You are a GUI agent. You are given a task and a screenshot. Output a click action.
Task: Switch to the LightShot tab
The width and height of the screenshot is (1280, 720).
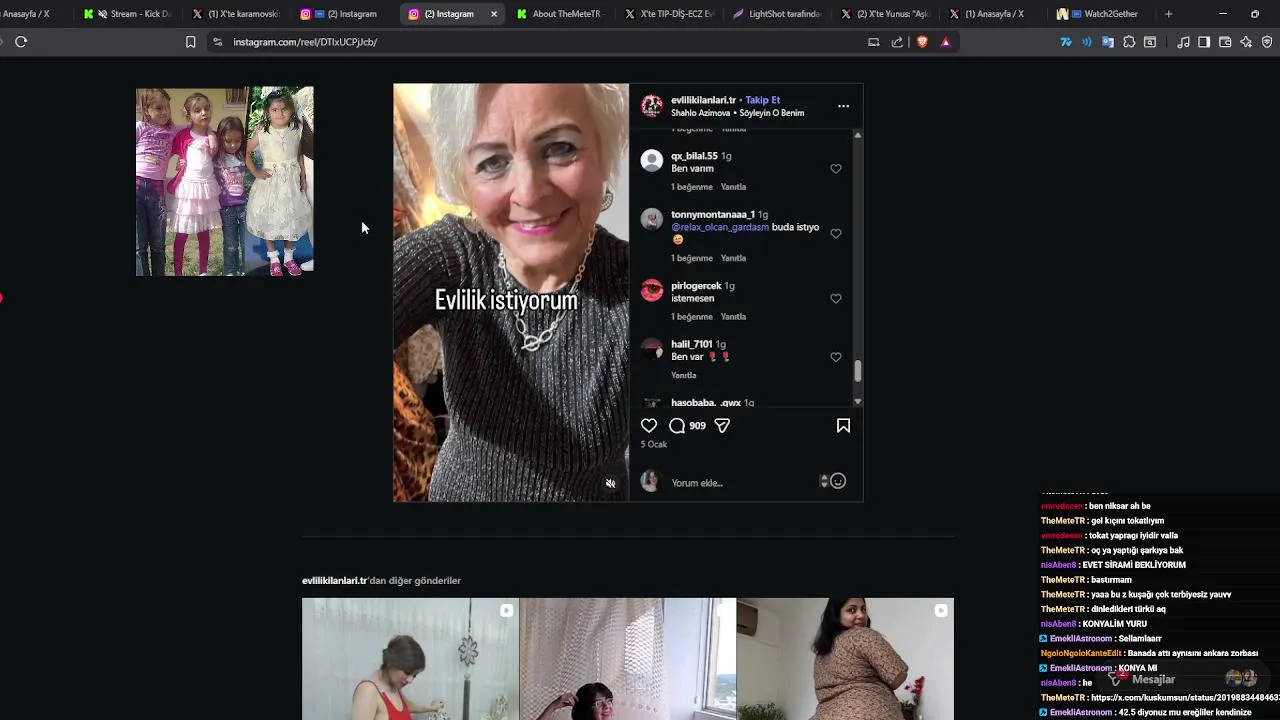pyautogui.click(x=775, y=14)
